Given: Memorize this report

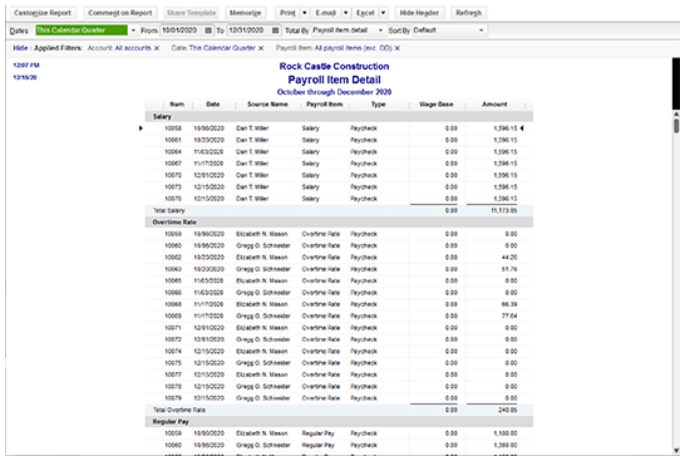Looking at the screenshot, I should 245,13.
